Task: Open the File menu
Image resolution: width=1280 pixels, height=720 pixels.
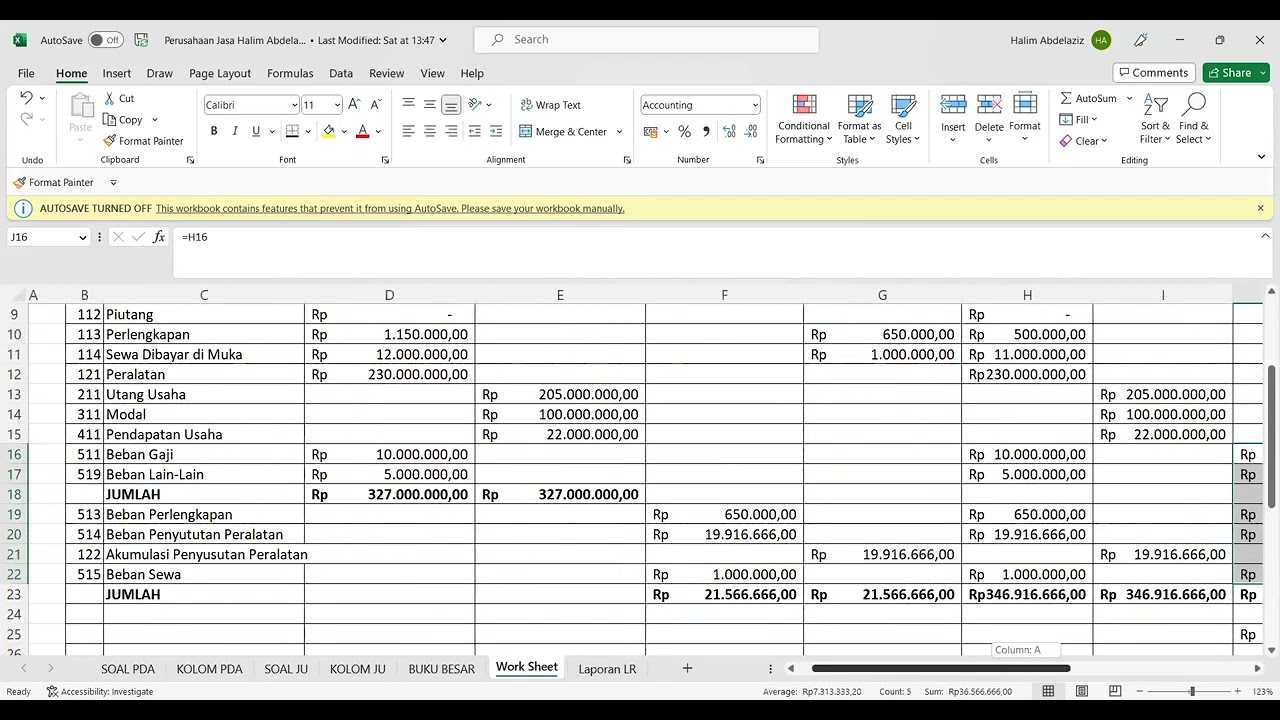Action: 26,73
